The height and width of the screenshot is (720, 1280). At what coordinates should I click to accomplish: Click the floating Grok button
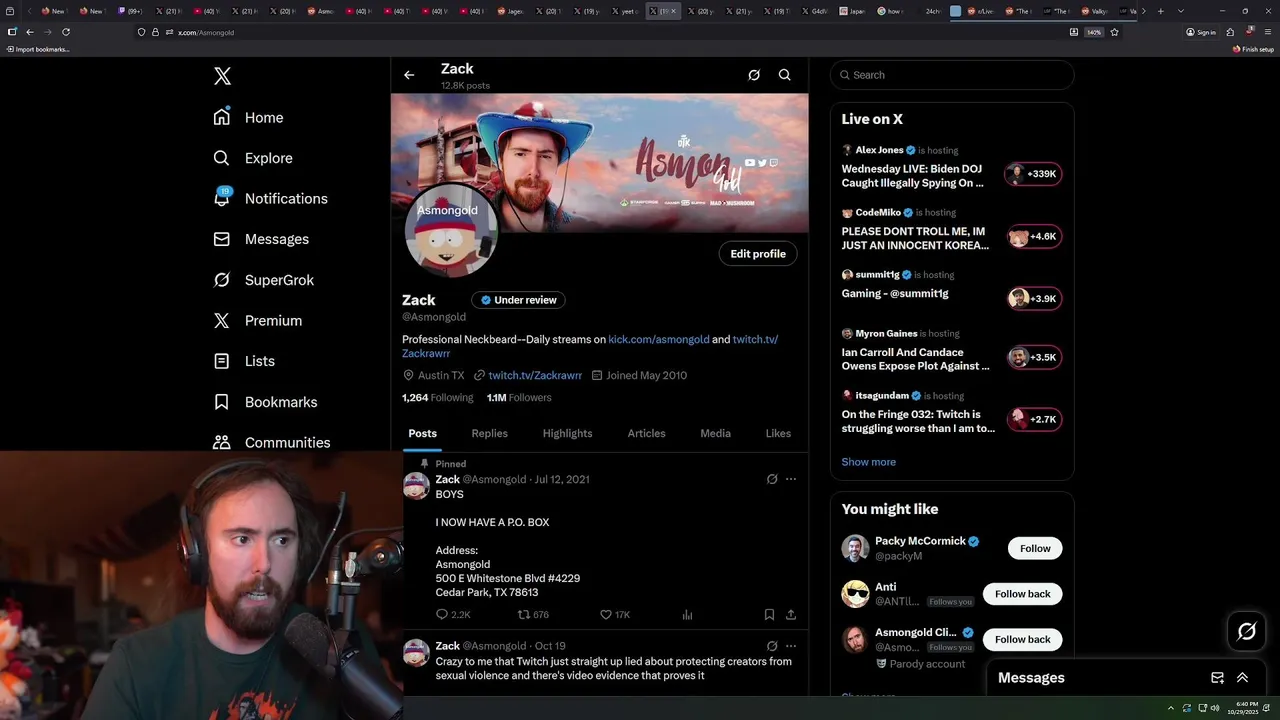coord(1247,631)
